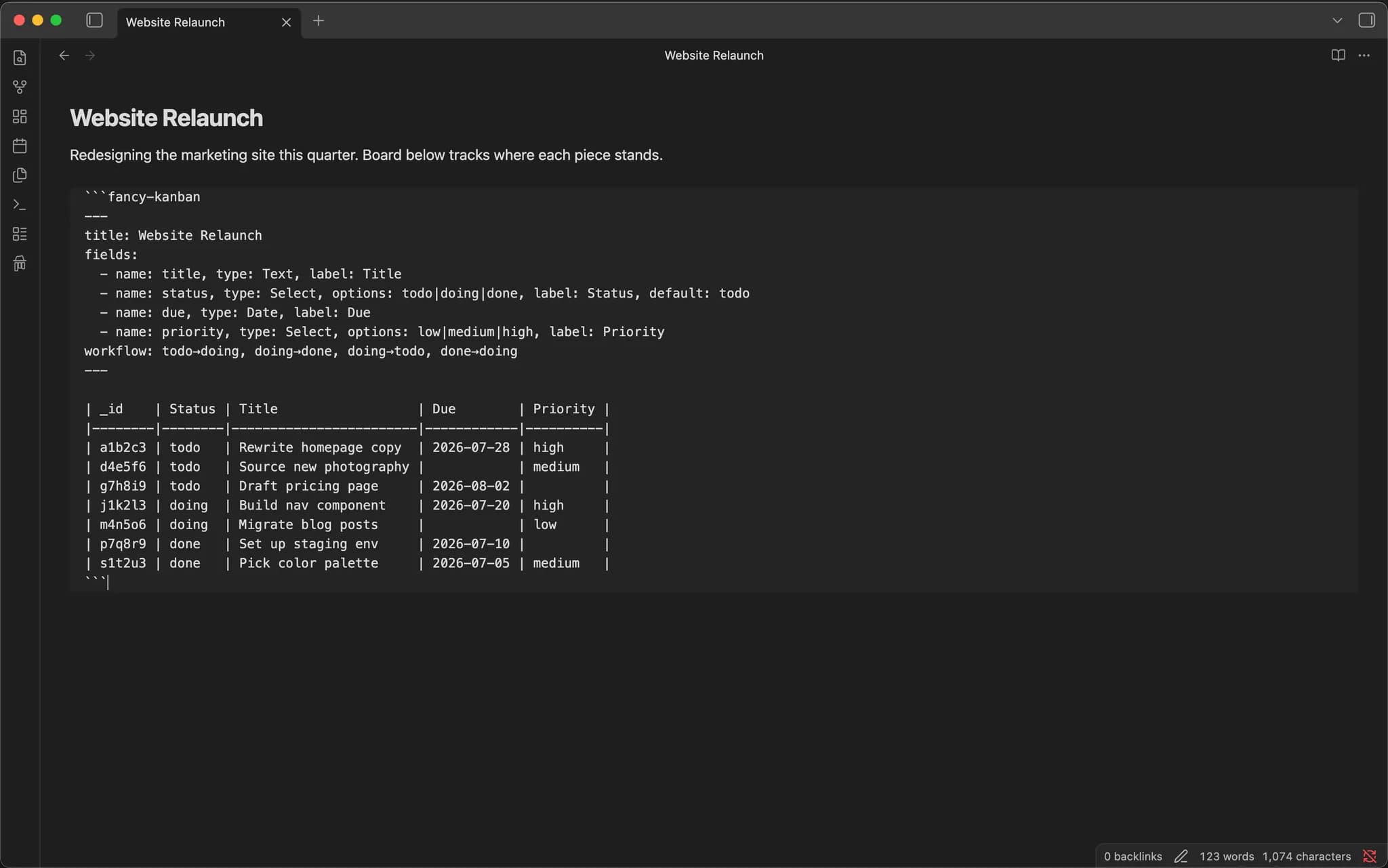The width and height of the screenshot is (1388, 868).
Task: Click the 'fields:' line
Action: point(110,255)
